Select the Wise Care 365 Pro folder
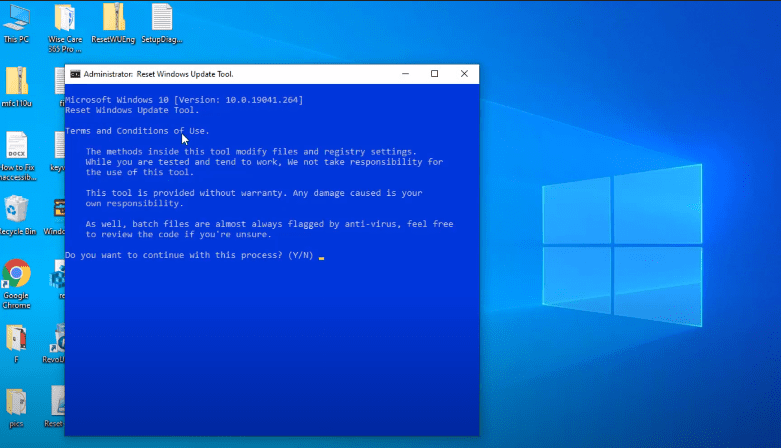Viewport: 781px width, 448px height. coord(65,28)
